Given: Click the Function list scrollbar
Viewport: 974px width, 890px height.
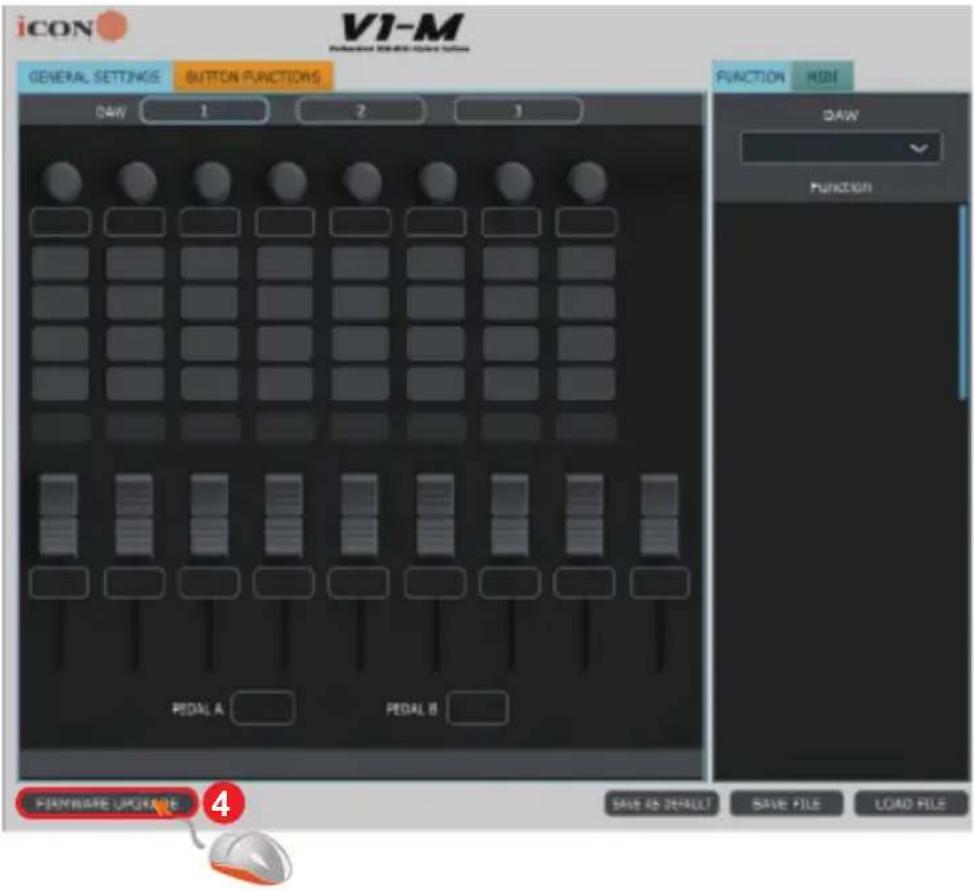Looking at the screenshot, I should [963, 302].
